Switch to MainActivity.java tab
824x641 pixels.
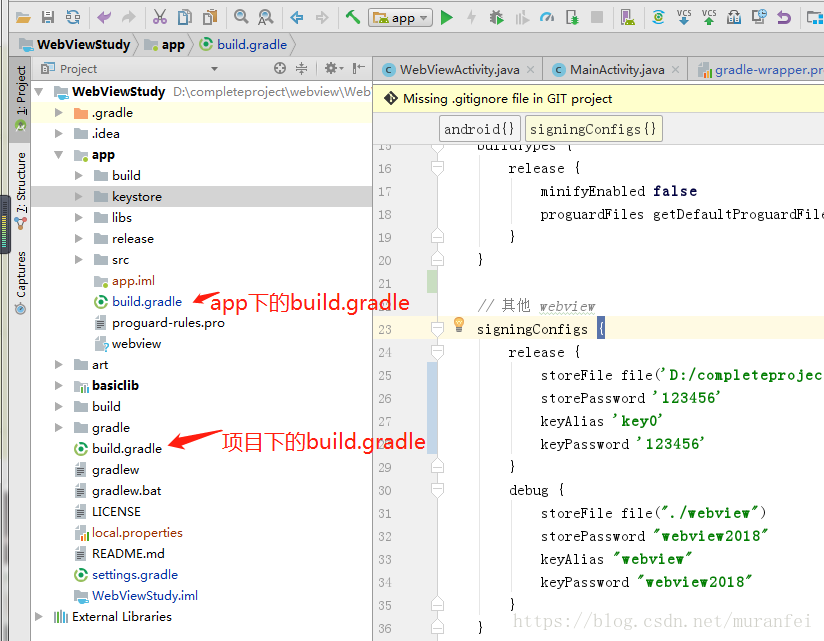(x=616, y=70)
